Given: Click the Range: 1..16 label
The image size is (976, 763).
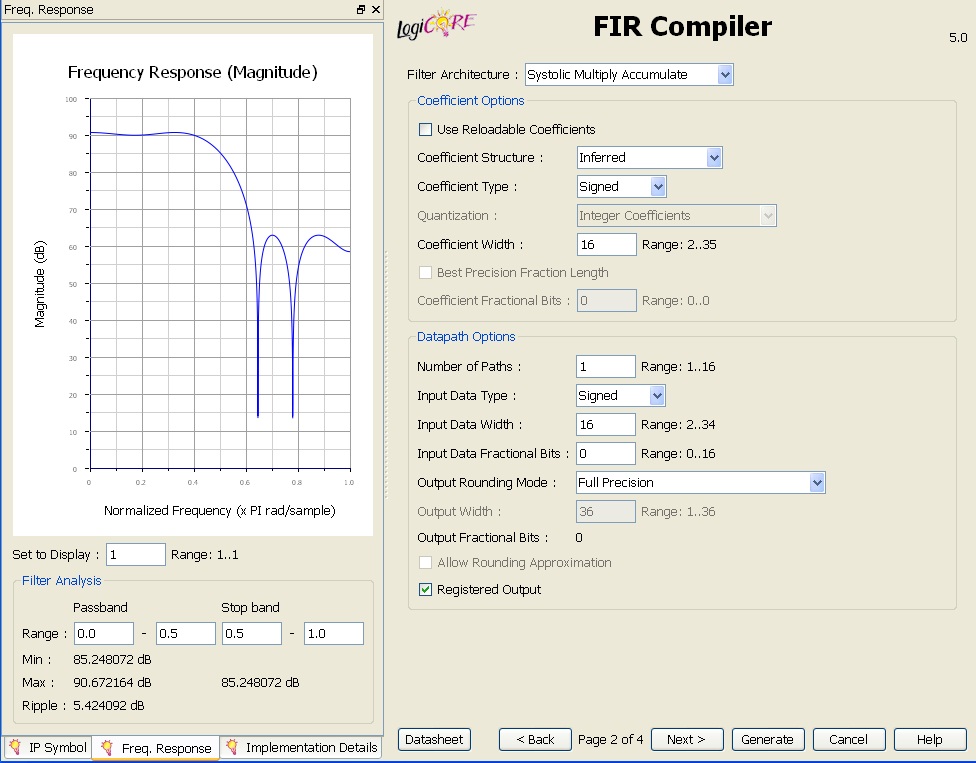Looking at the screenshot, I should coord(678,367).
